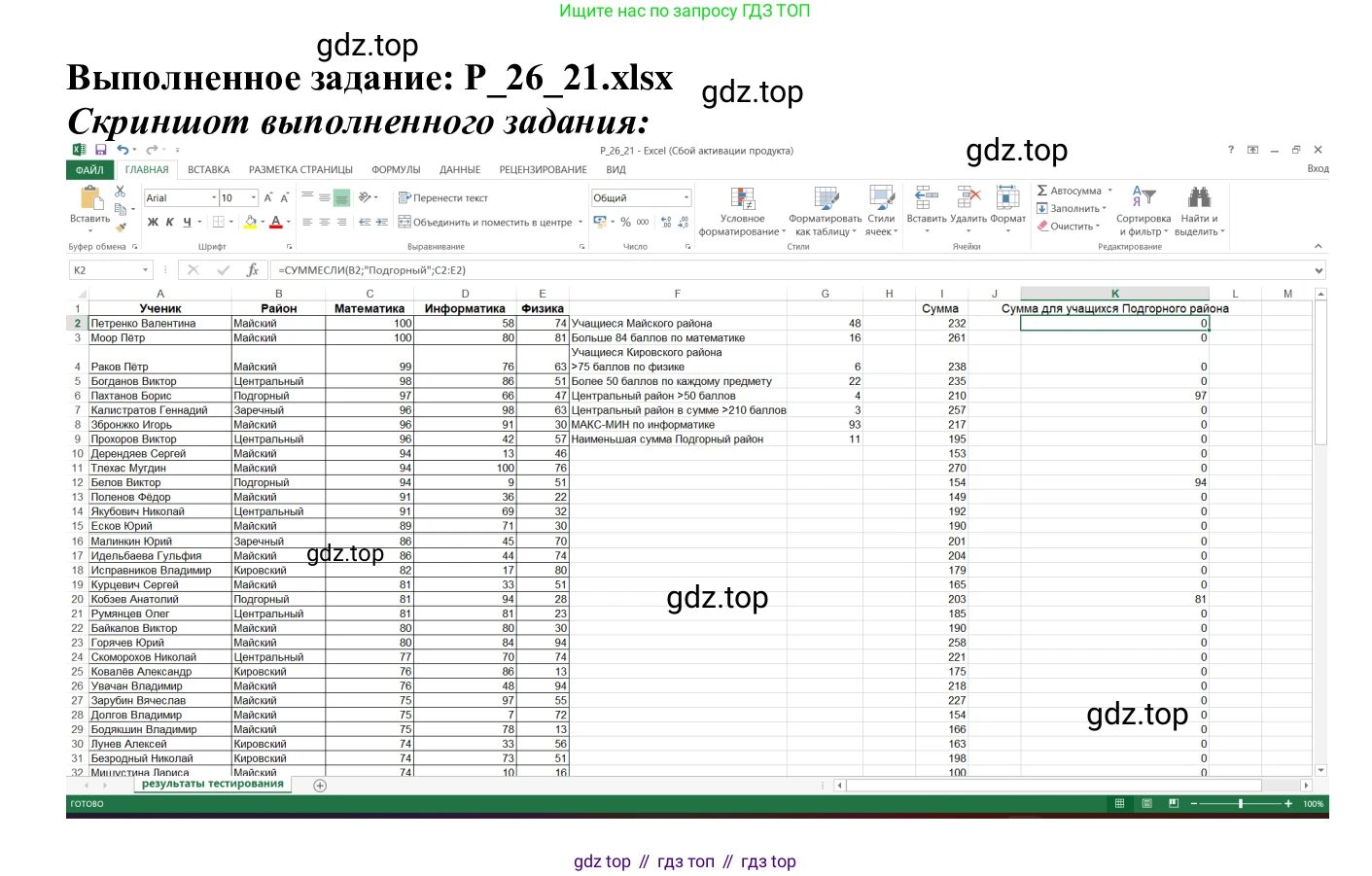The image size is (1372, 876).
Task: Click the Cut scissors icon
Action: tap(121, 192)
